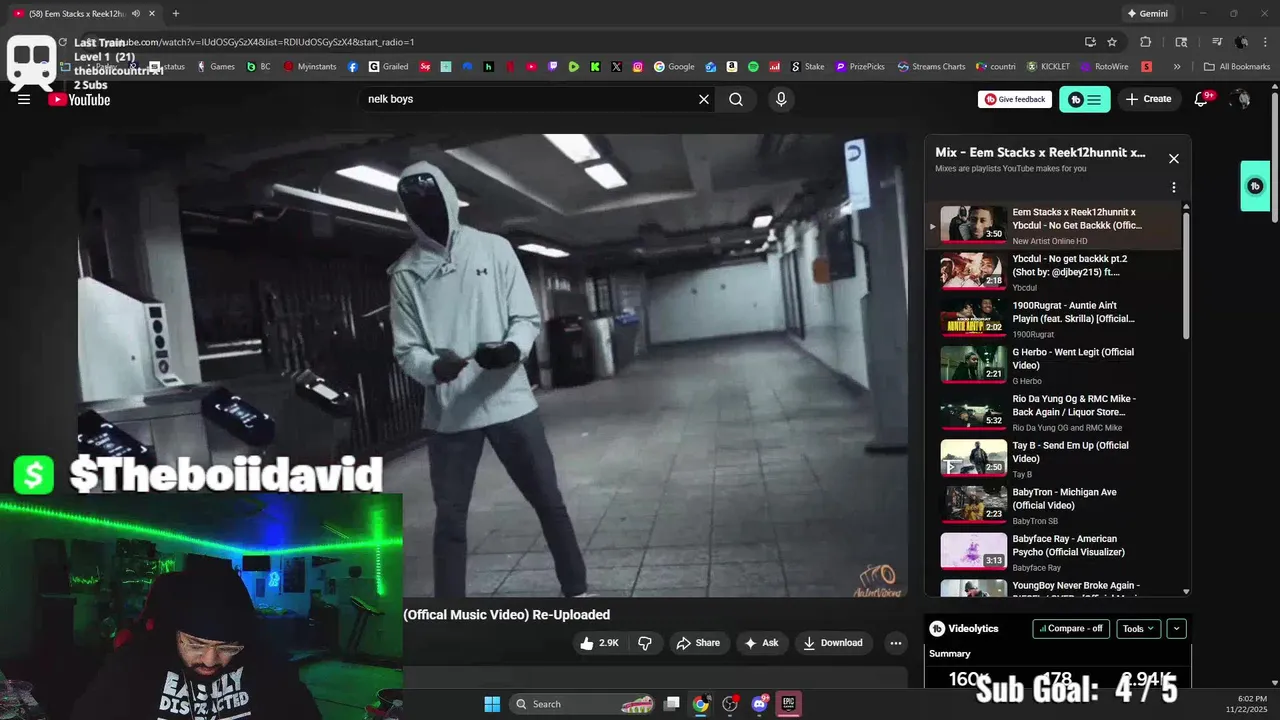1280x720 pixels.
Task: Collapse the Videolytics panel chevron
Action: (x=1177, y=629)
